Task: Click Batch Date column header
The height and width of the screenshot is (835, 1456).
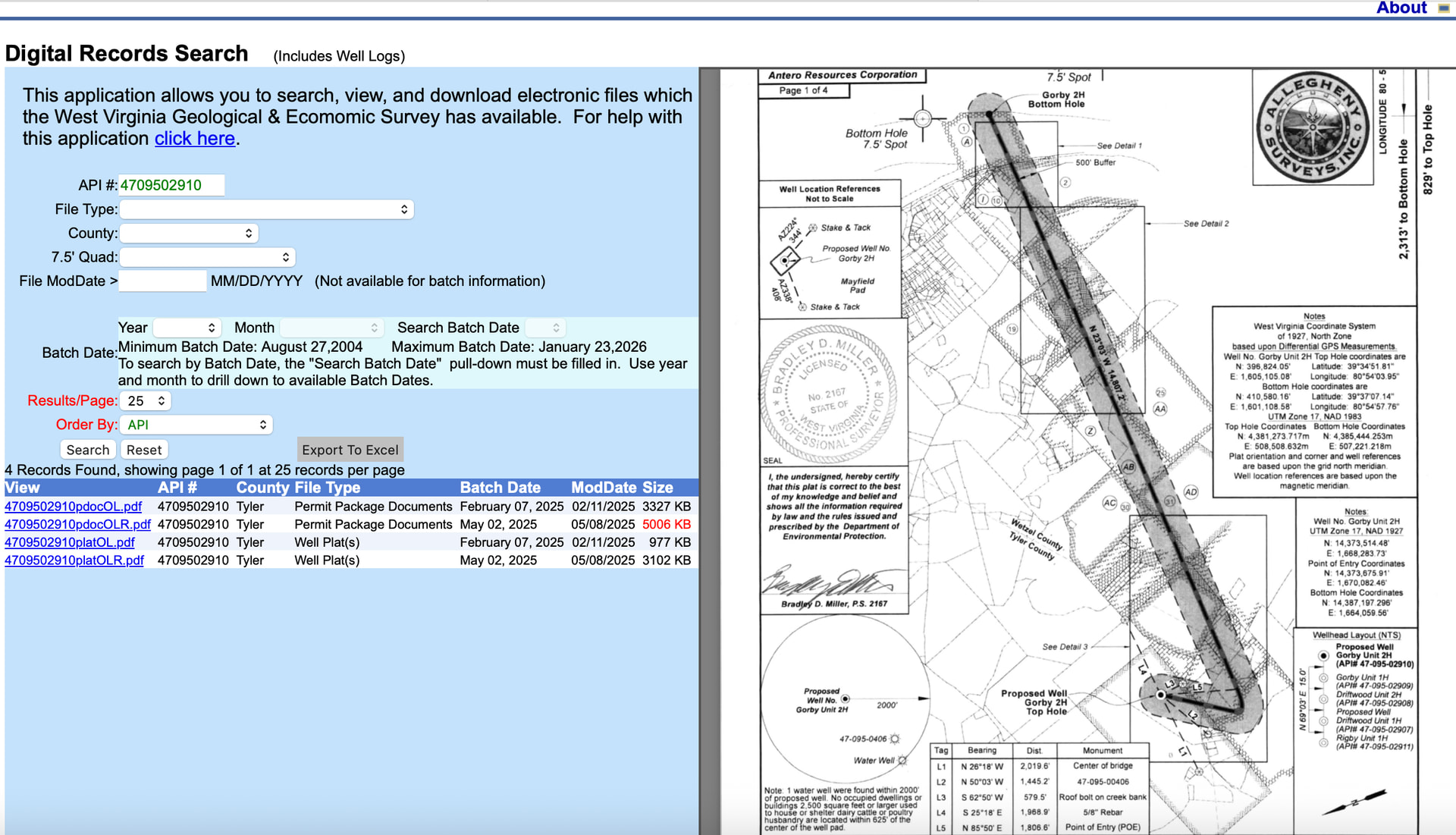Action: [x=500, y=488]
